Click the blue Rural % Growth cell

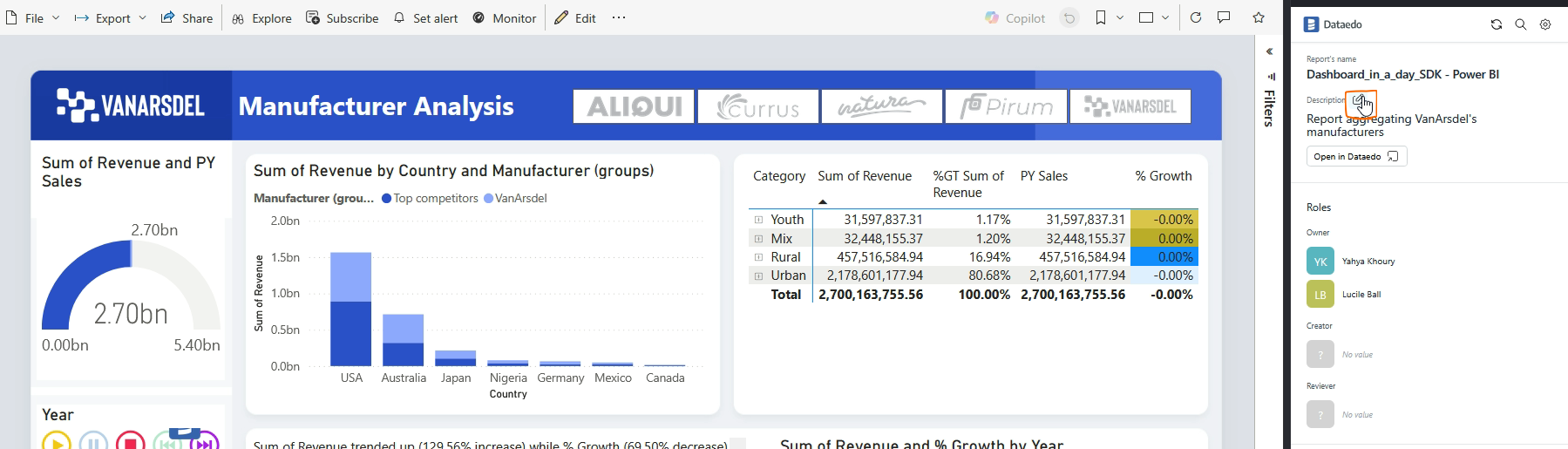coord(1164,257)
